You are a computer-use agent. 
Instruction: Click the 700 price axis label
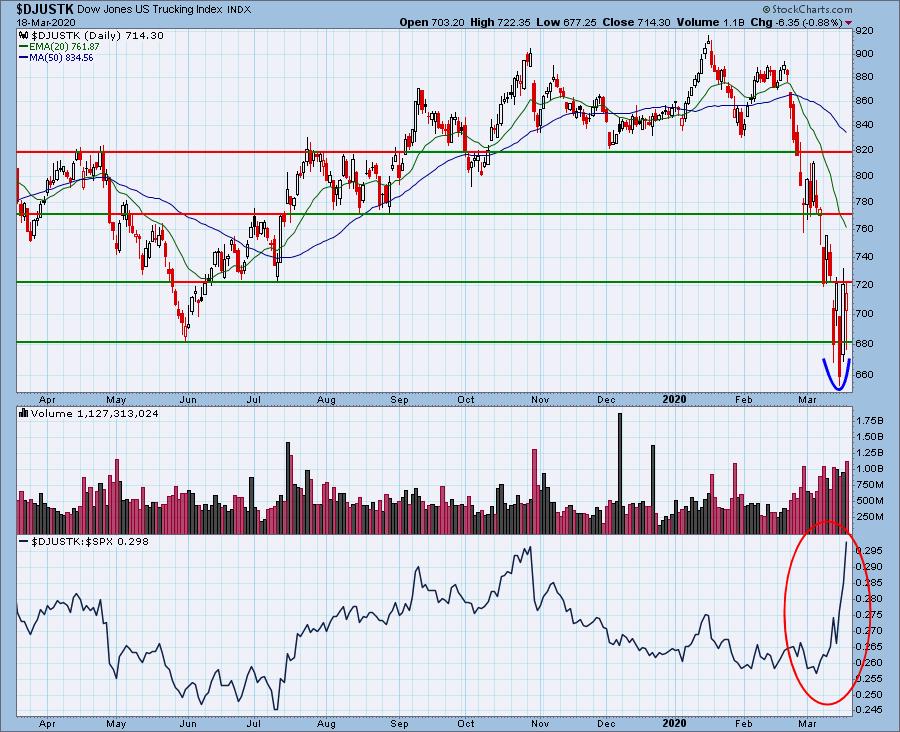864,313
